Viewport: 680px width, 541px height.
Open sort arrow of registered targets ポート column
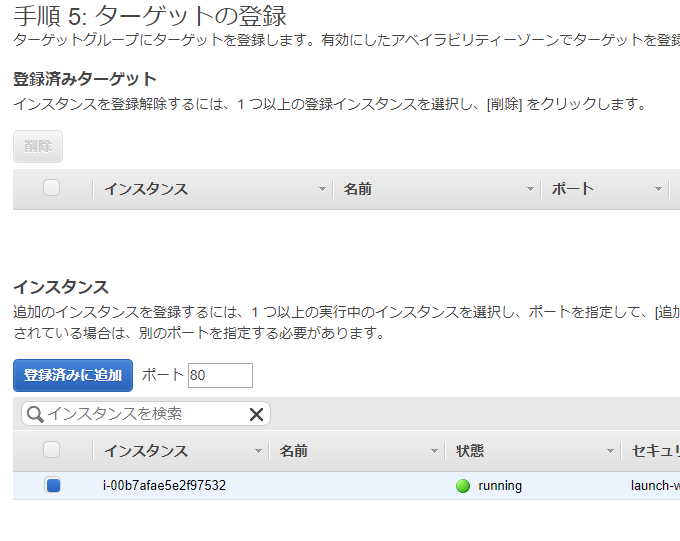pos(658,189)
